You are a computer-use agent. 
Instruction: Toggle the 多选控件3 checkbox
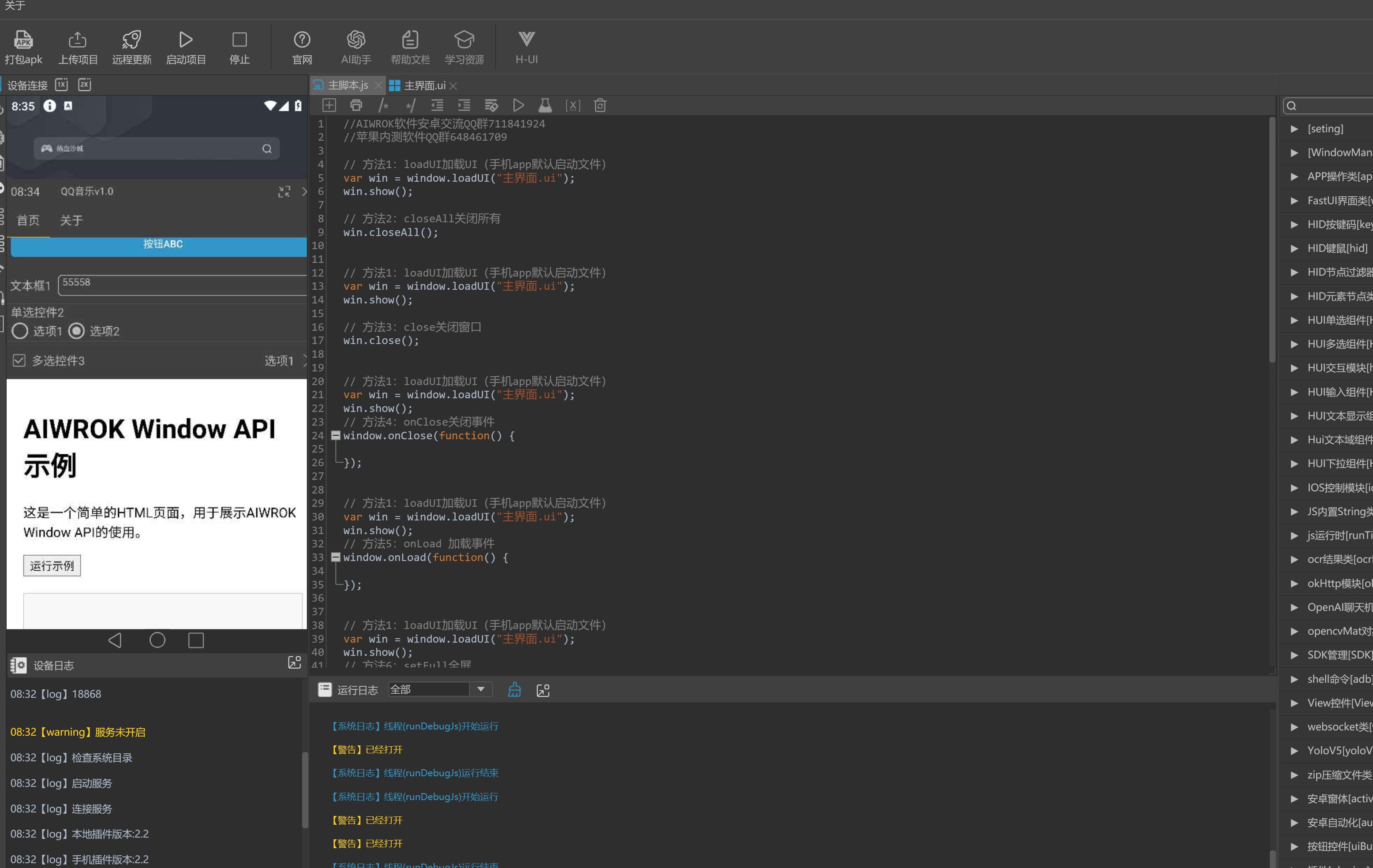point(19,360)
